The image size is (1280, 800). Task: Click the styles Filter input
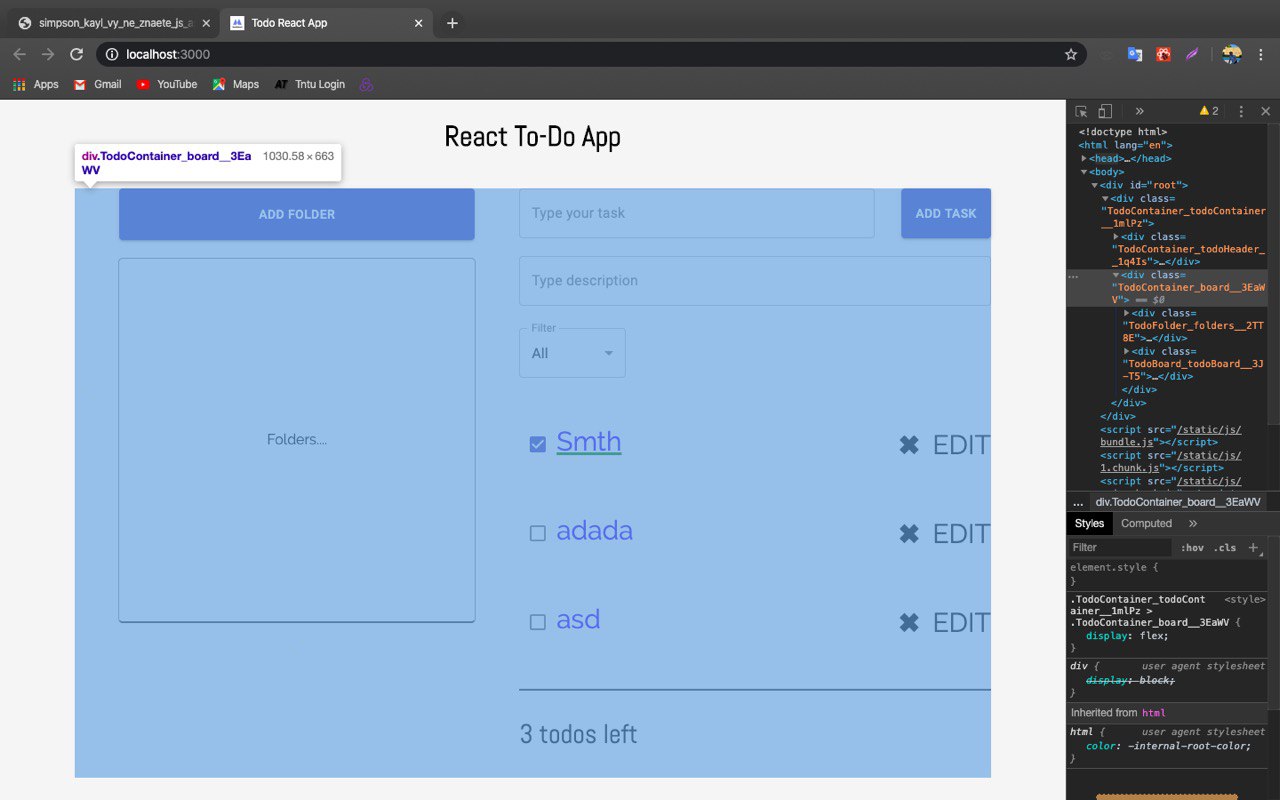coord(1119,547)
